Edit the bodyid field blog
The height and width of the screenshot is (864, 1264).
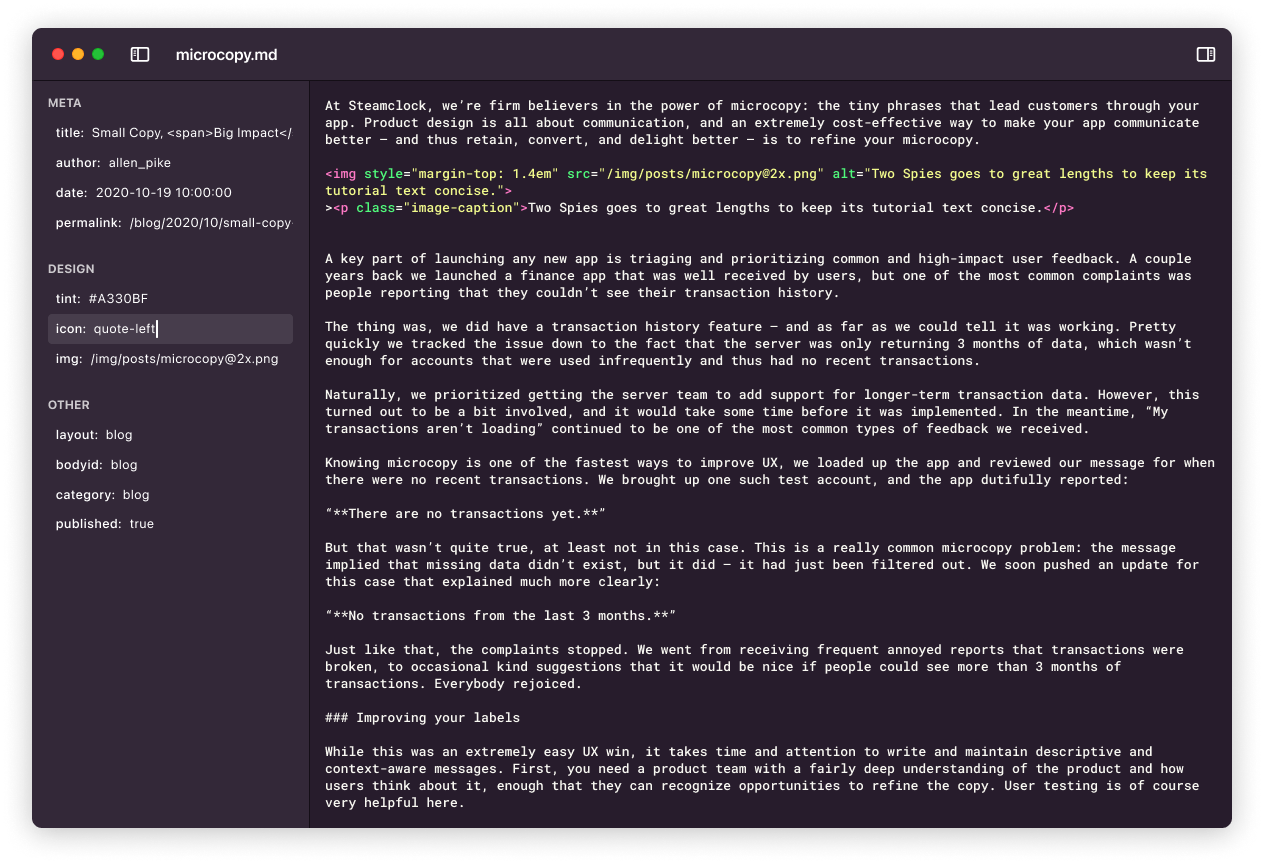point(124,465)
